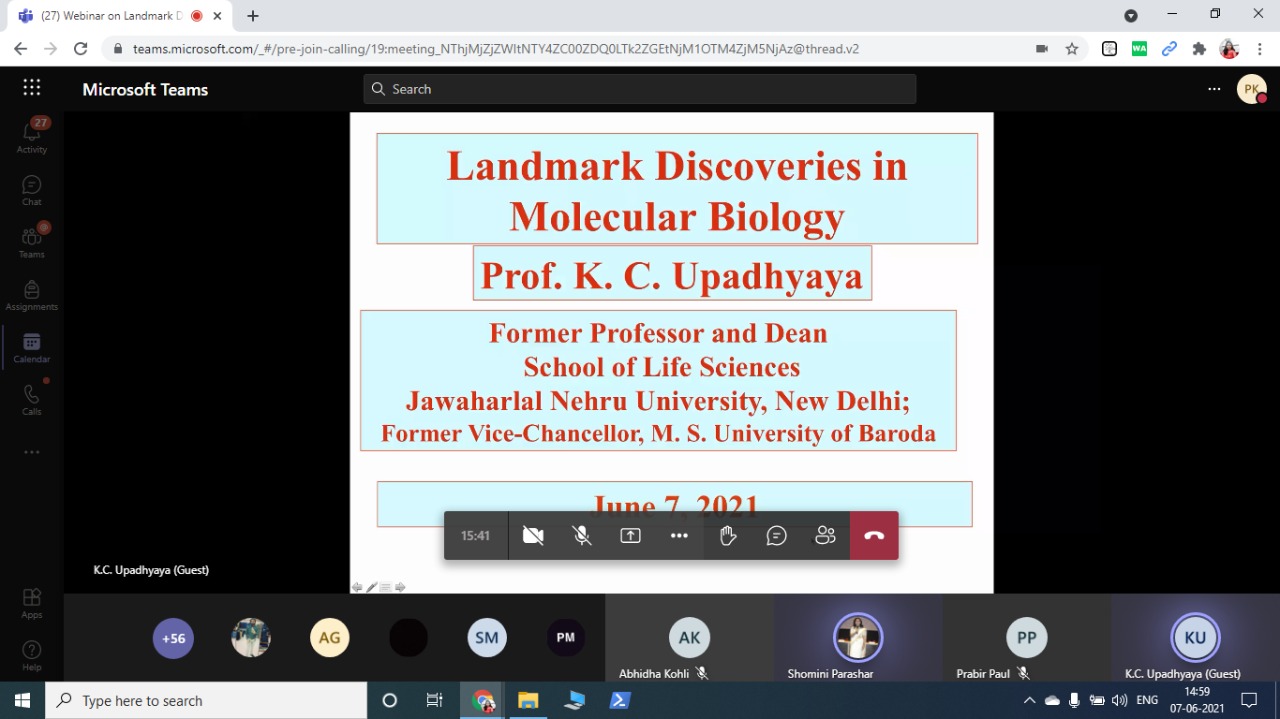Viewport: 1280px width, 719px height.
Task: Open the Activity feed
Action: [32, 137]
